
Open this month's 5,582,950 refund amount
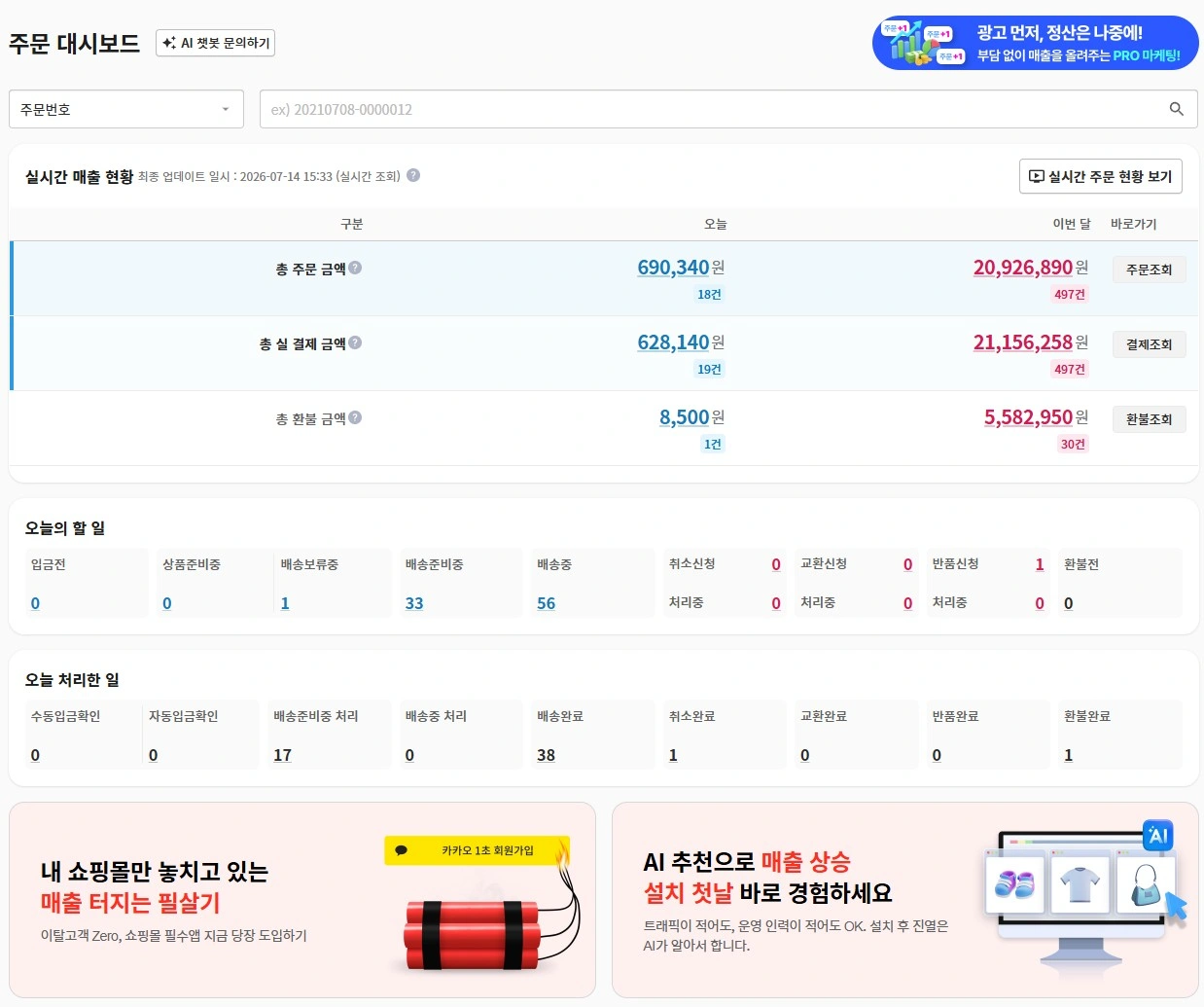point(1028,417)
